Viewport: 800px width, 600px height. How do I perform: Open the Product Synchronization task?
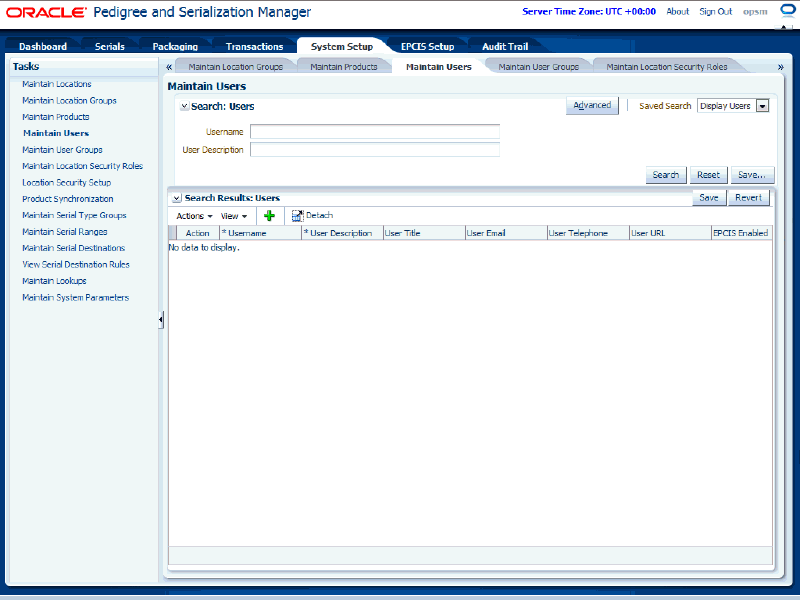[x=68, y=199]
